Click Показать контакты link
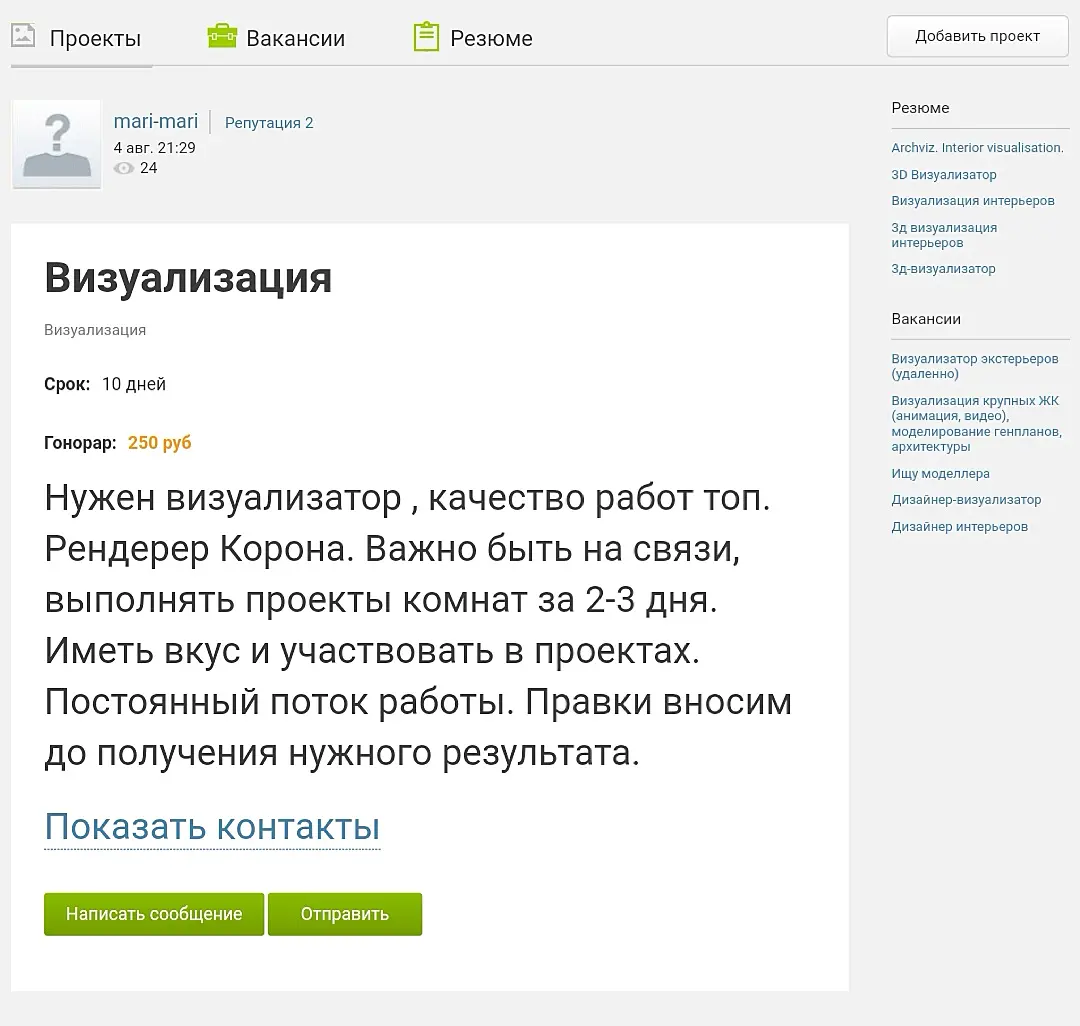Screen dimensions: 1080x1026 212,826
